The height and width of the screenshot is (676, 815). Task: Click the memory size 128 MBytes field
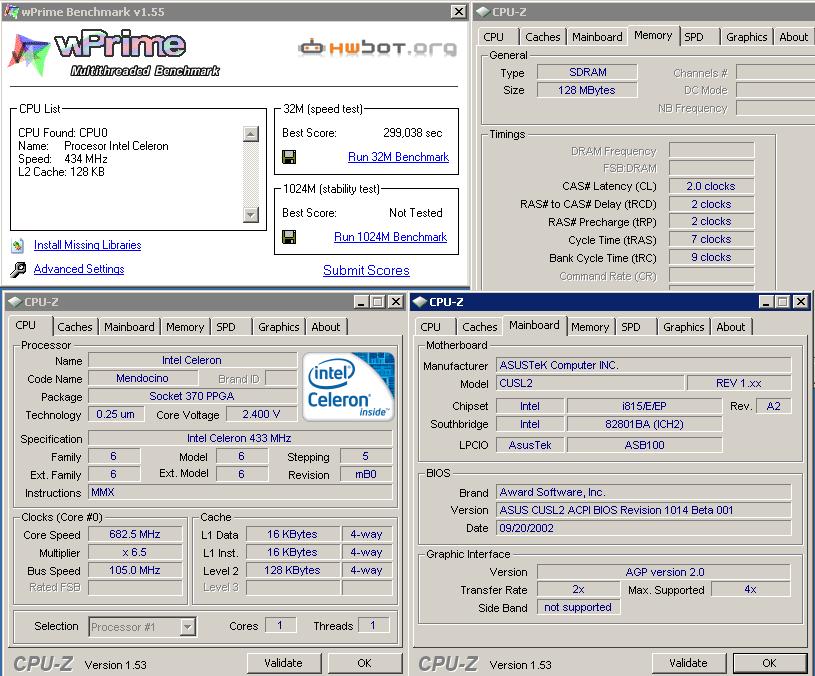[x=587, y=90]
